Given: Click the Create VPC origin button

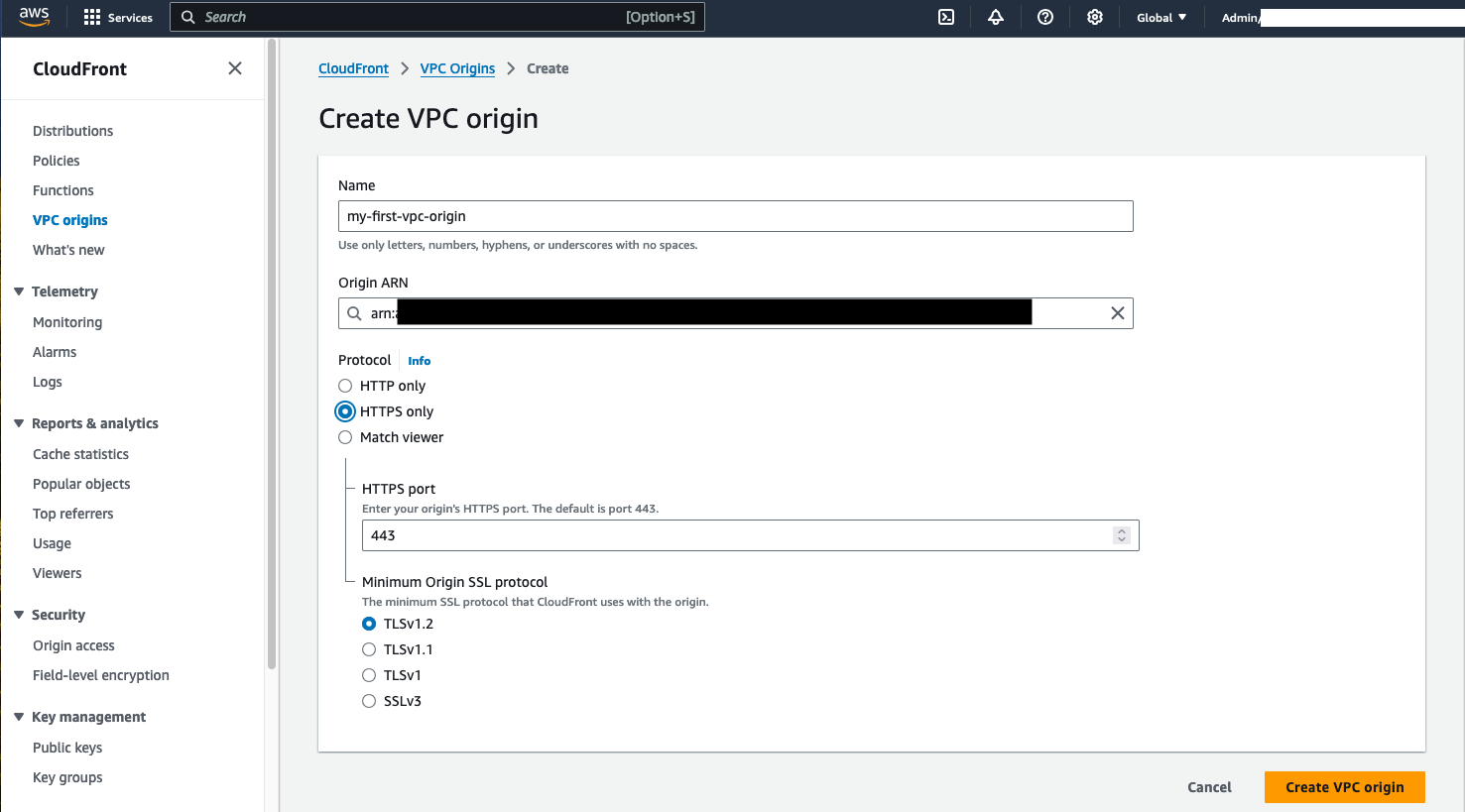Looking at the screenshot, I should tap(1344, 786).
